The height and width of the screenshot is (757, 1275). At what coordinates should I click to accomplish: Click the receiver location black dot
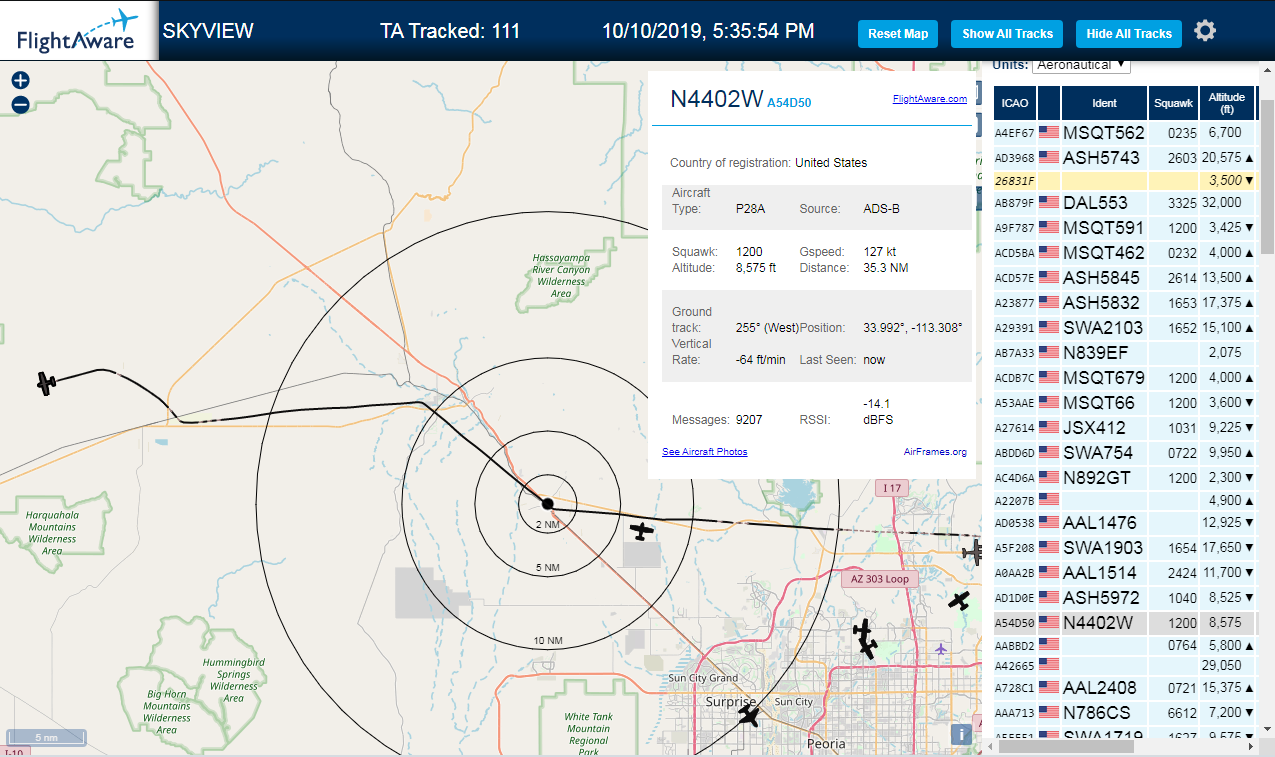(x=547, y=503)
